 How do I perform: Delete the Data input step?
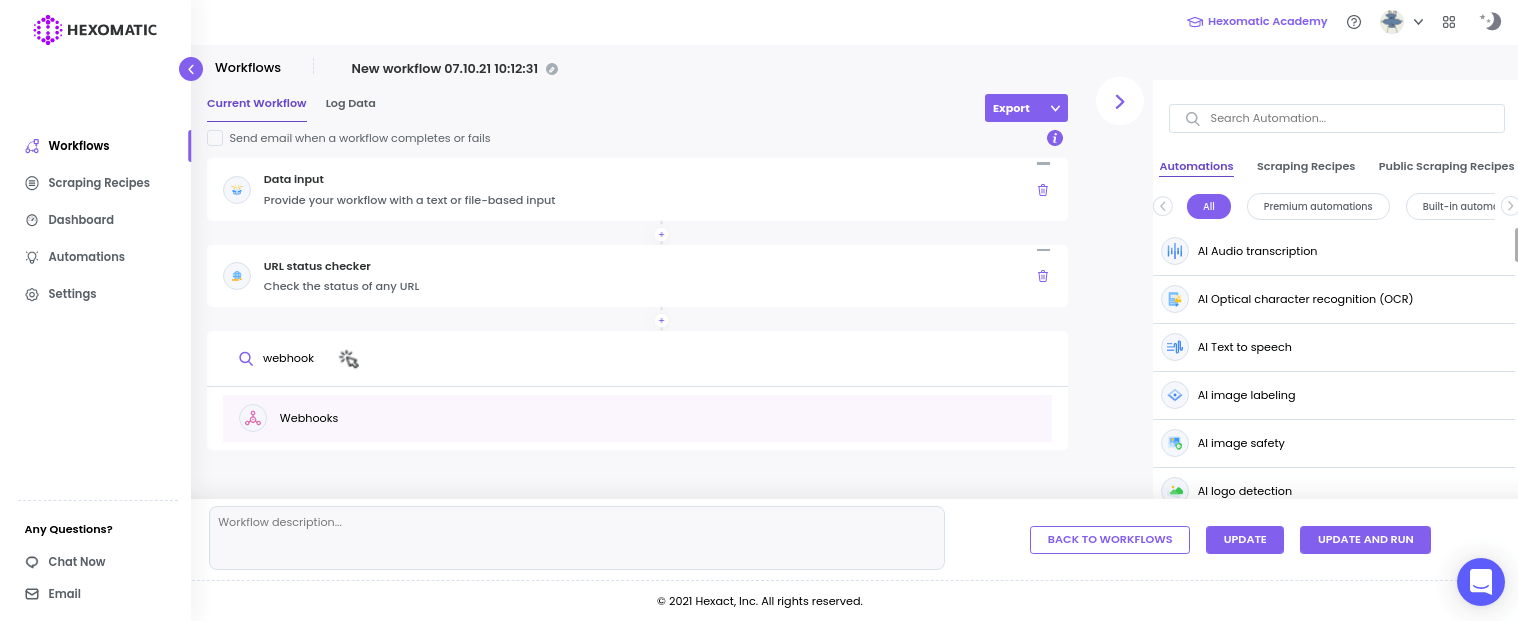(x=1043, y=190)
